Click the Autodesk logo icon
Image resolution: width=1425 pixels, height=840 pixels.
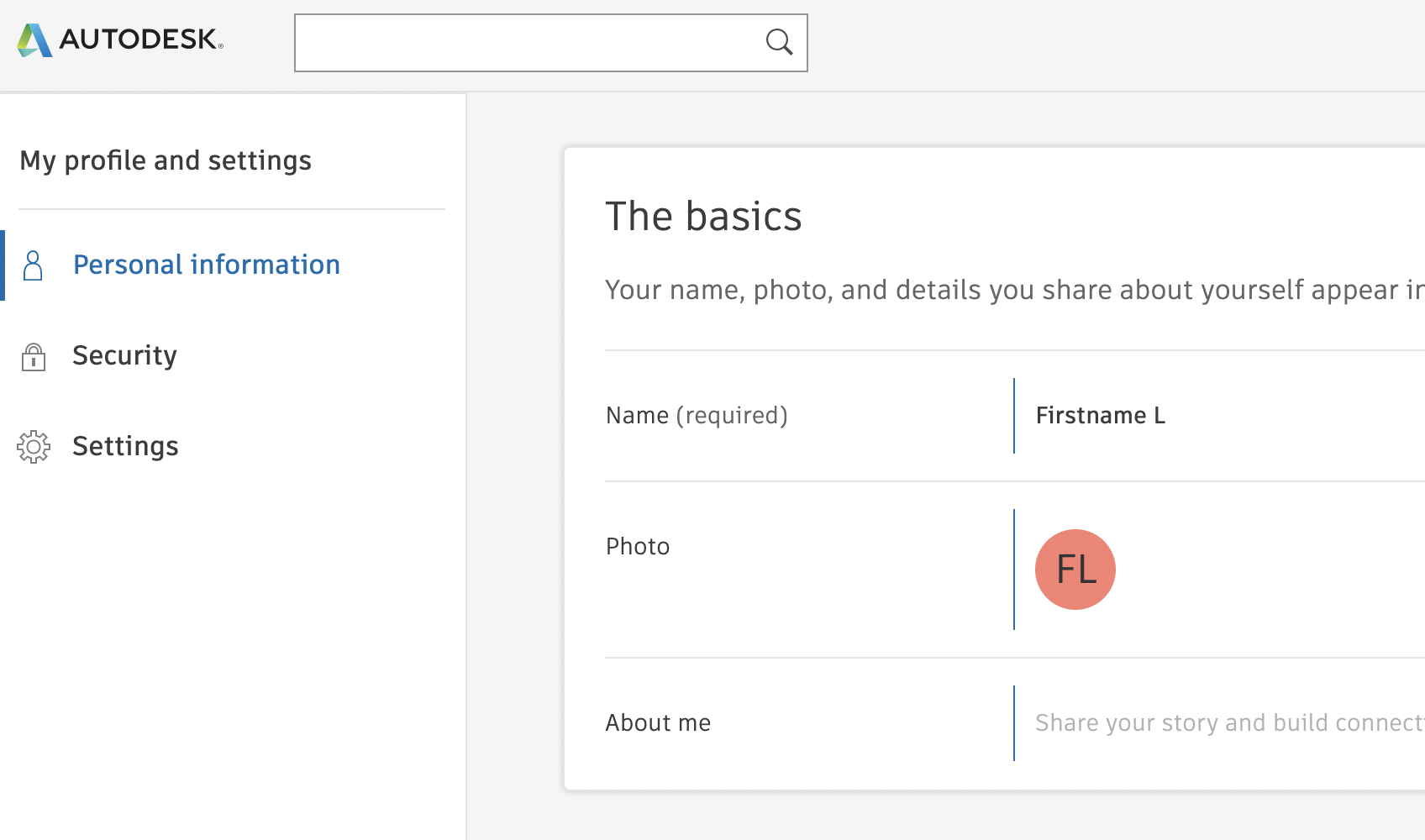point(34,39)
